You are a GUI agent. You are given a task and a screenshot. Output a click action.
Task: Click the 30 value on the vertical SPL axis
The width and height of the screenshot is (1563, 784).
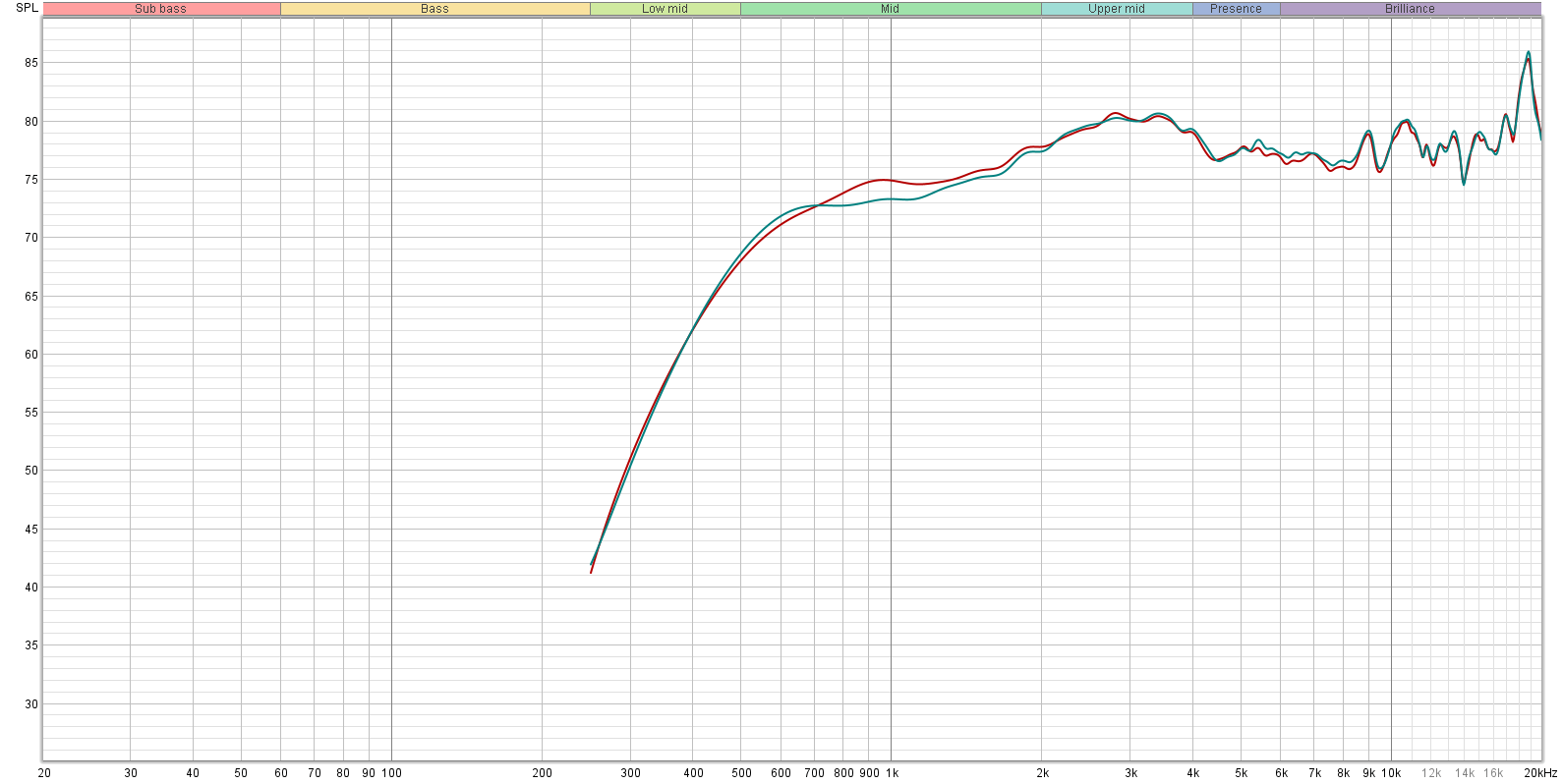click(31, 704)
